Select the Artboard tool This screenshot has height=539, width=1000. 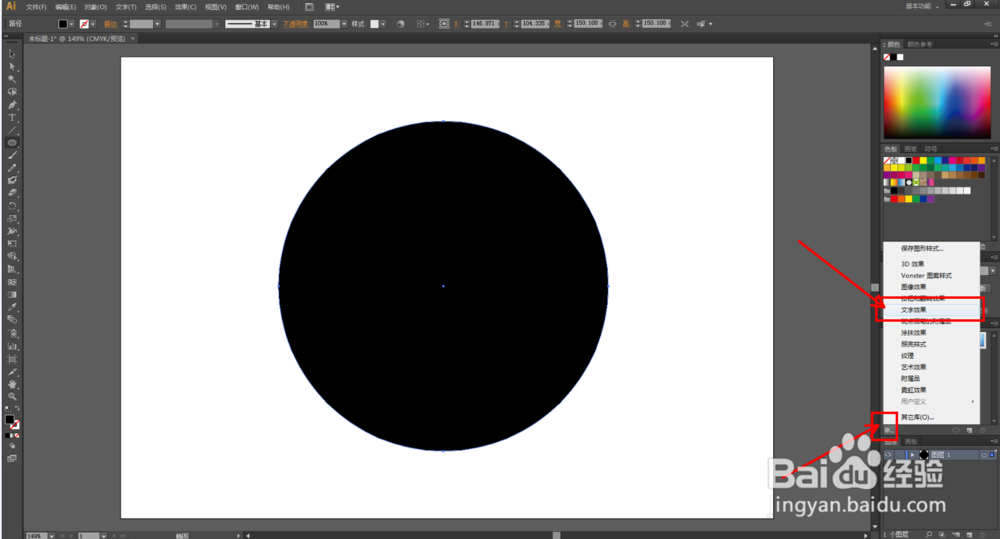click(12, 359)
